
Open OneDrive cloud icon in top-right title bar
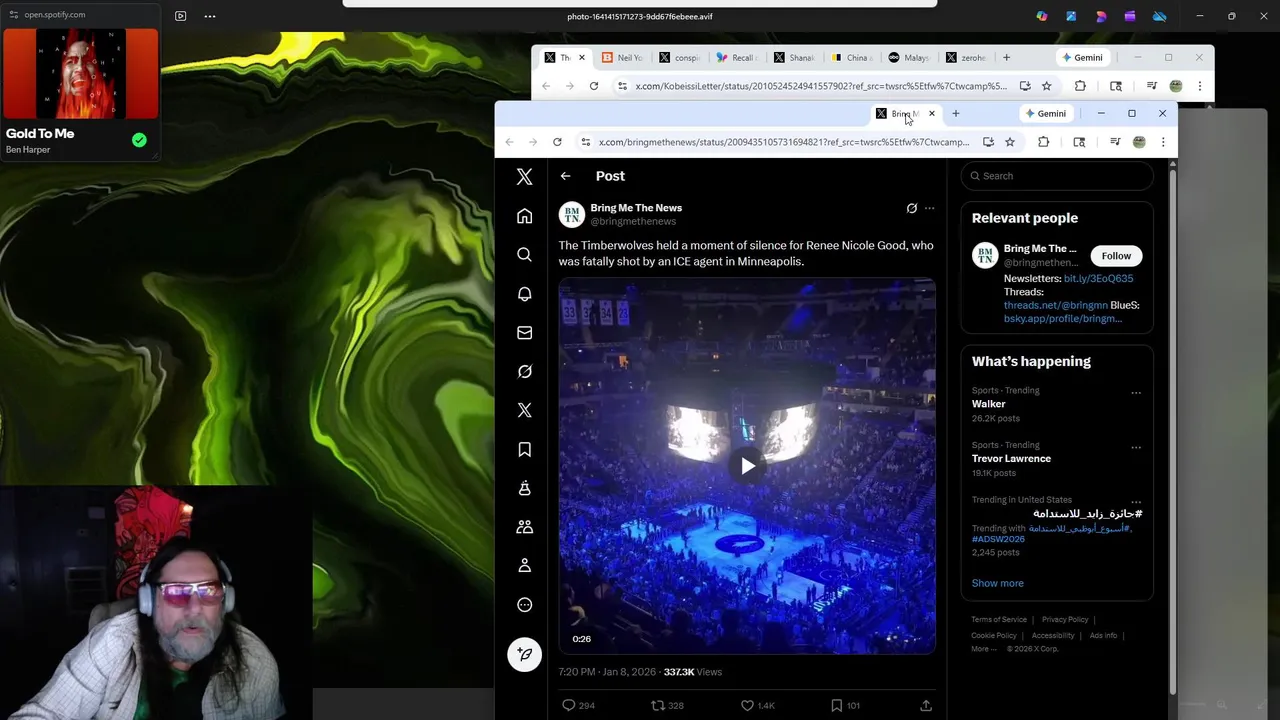click(x=1159, y=16)
